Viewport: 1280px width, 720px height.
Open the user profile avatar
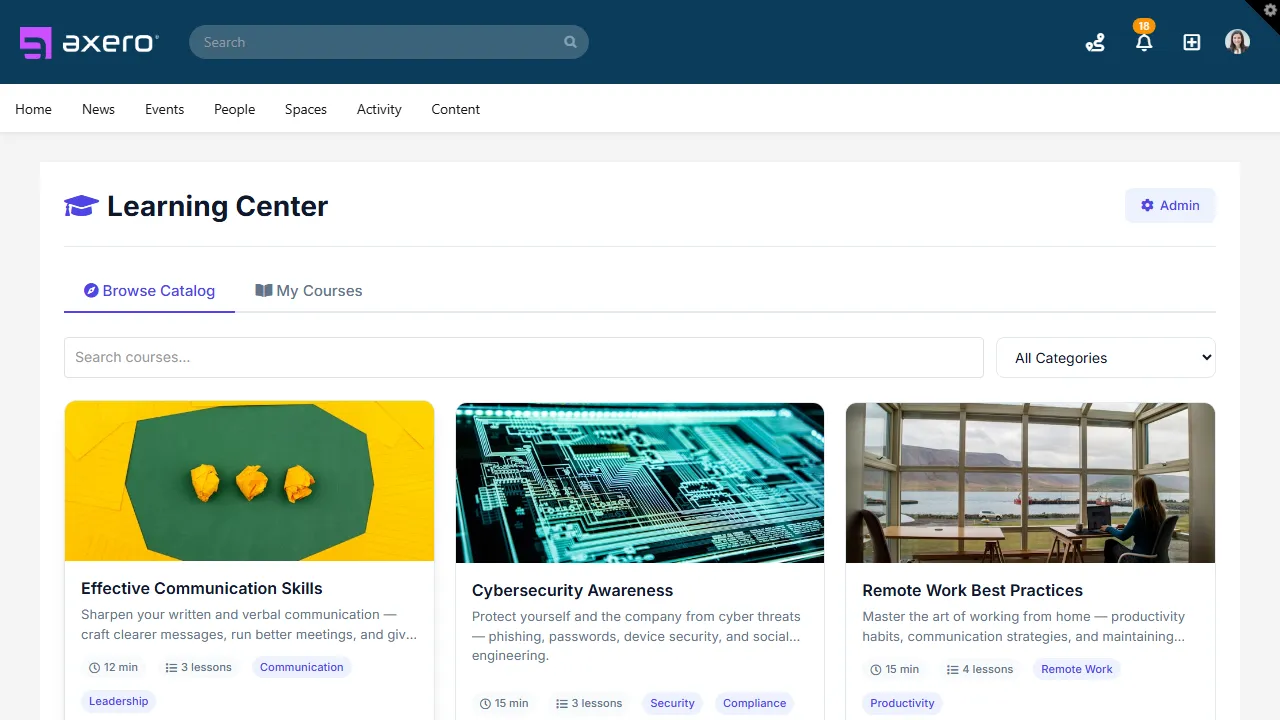[x=1237, y=42]
